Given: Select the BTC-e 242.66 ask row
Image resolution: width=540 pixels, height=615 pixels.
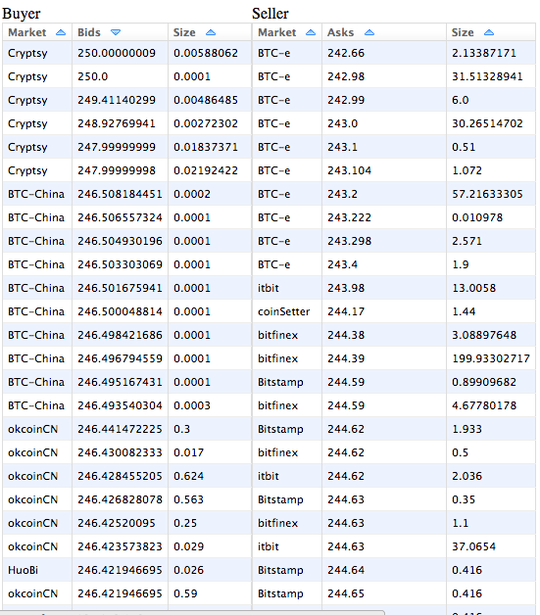Looking at the screenshot, I should point(394,53).
